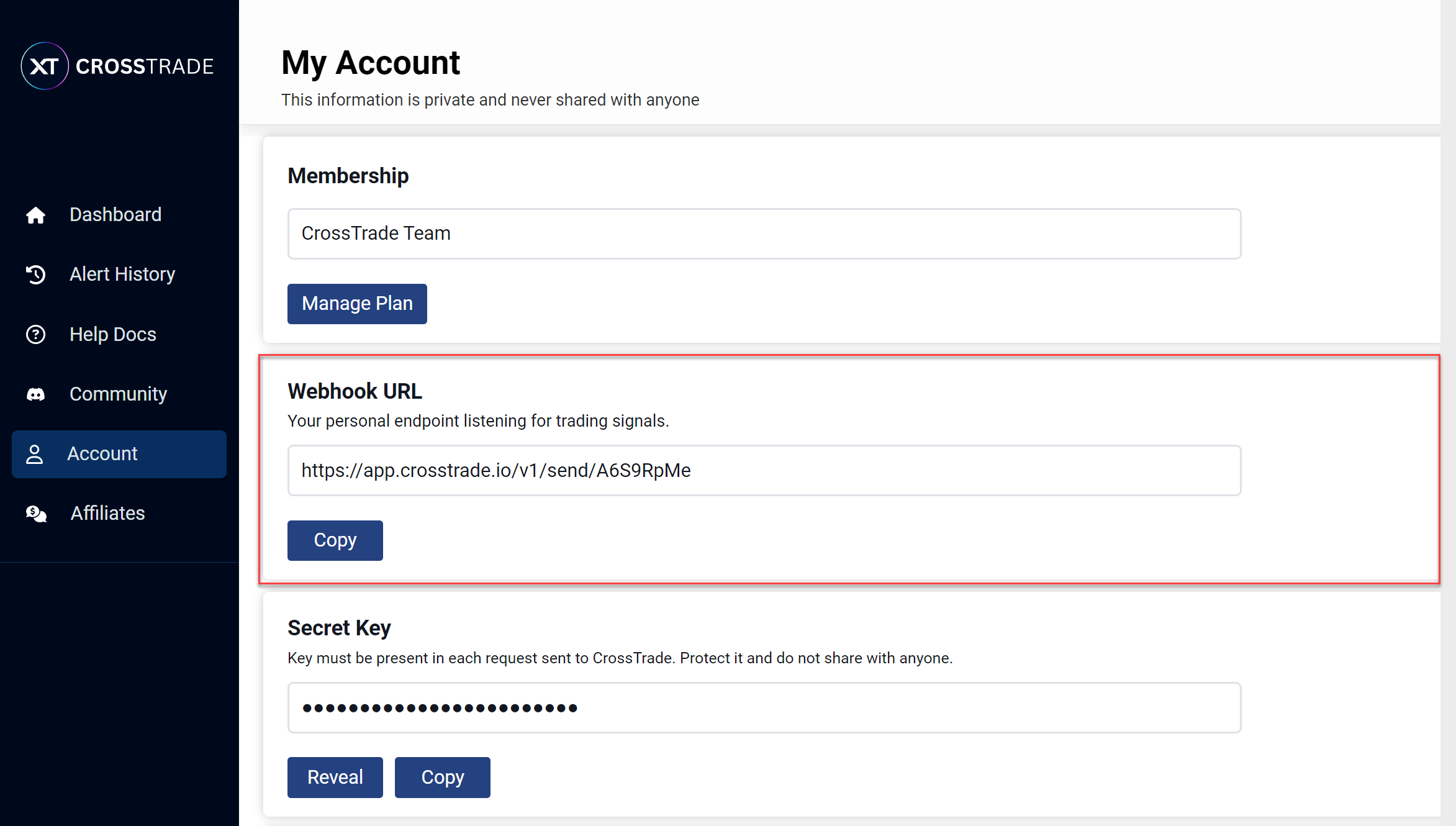The image size is (1456, 826).
Task: Reveal the hidden Secret Key
Action: pos(335,777)
